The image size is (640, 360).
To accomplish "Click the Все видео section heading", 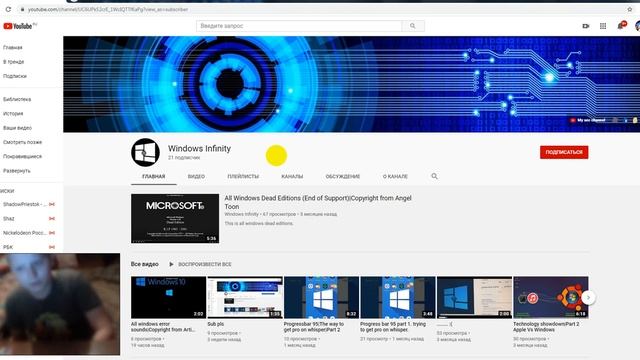I will coord(144,264).
